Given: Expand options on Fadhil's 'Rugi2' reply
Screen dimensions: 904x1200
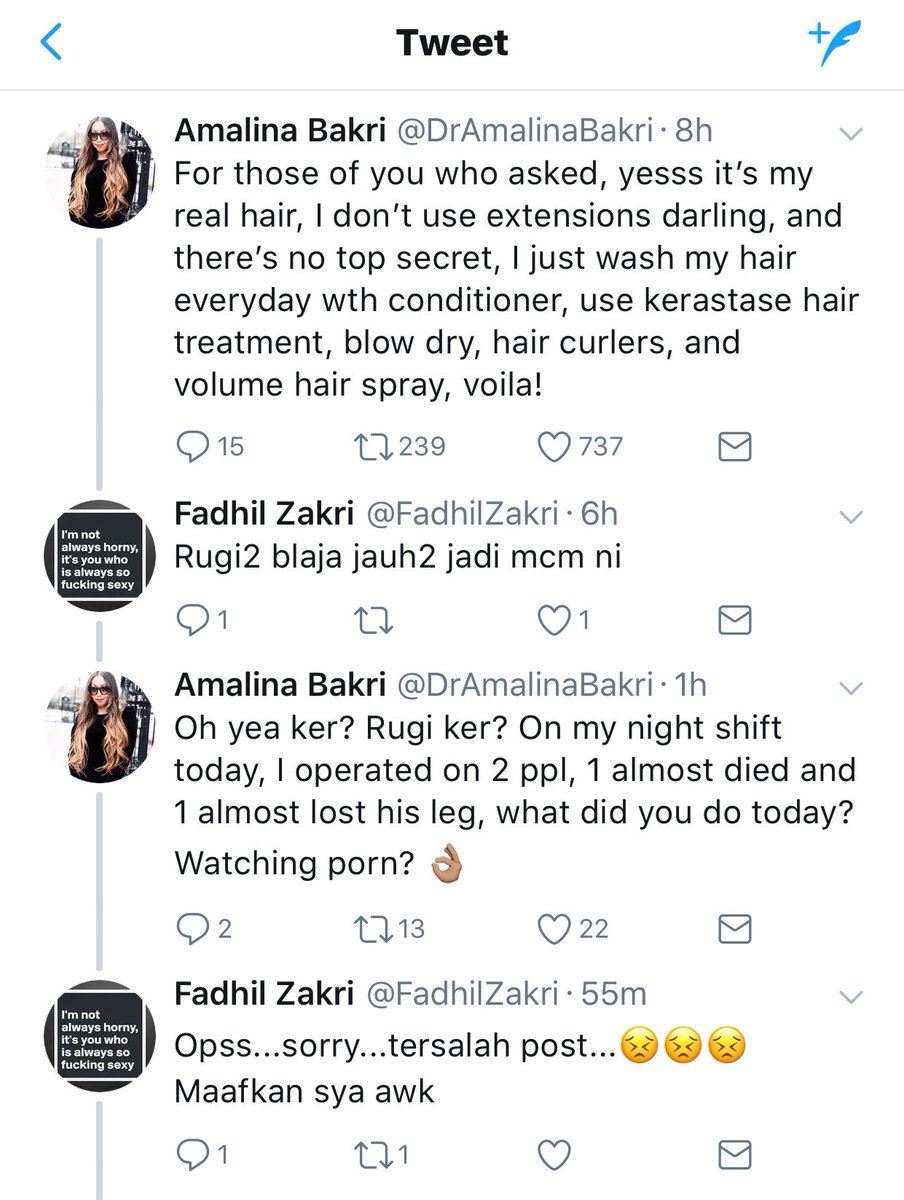Looking at the screenshot, I should coord(851,516).
